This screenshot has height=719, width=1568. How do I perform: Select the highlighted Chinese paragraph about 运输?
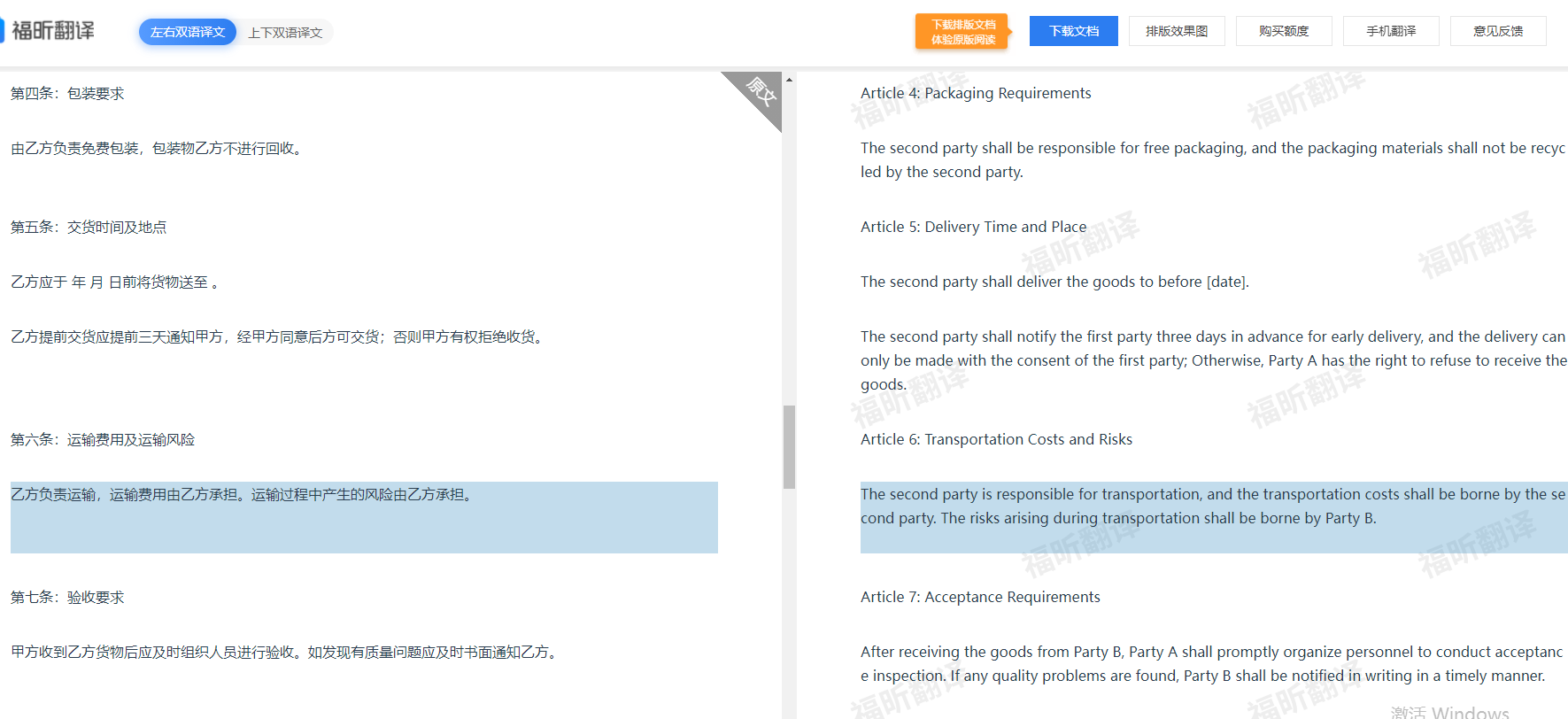(x=364, y=517)
